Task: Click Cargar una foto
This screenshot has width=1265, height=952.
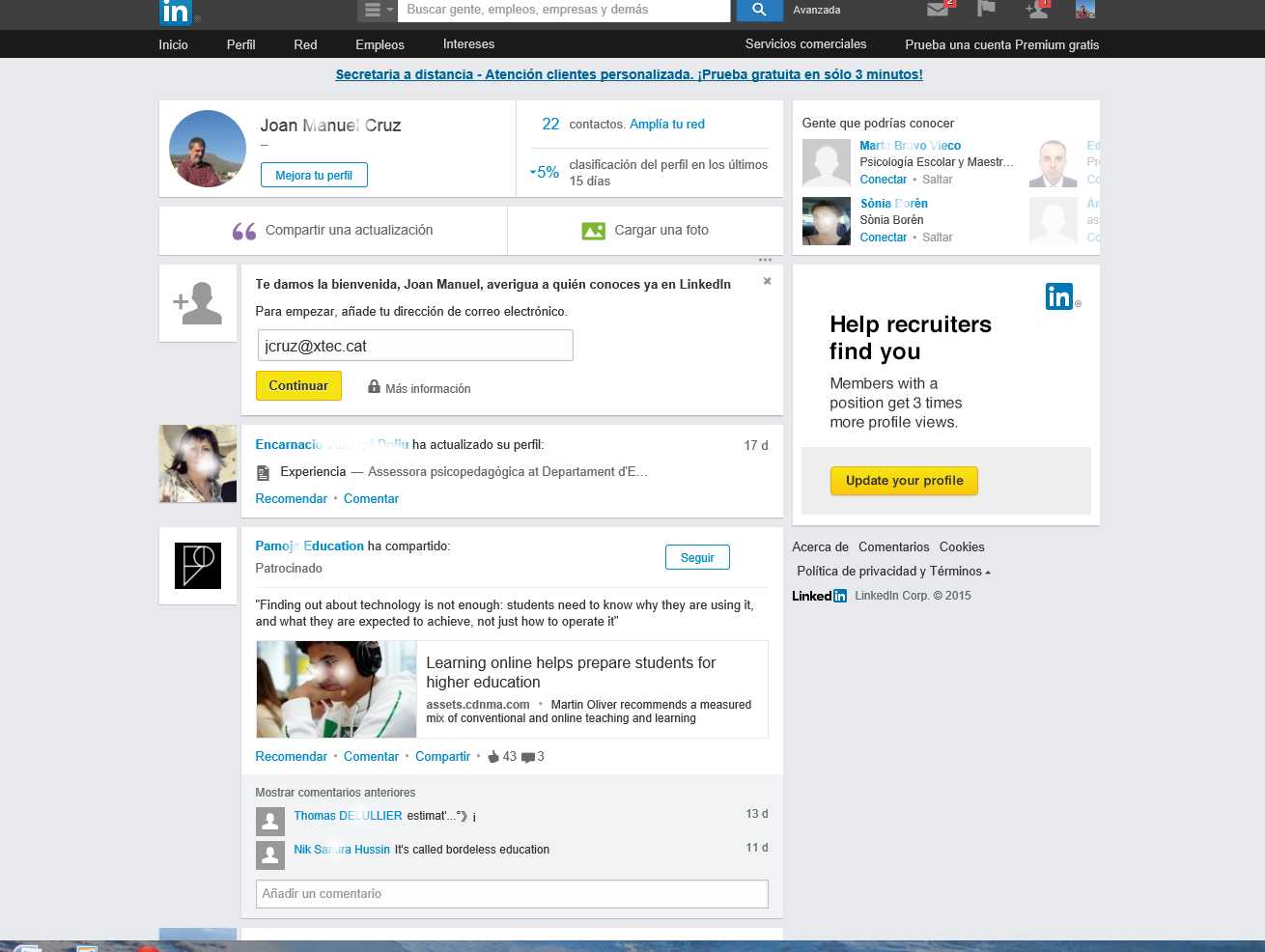Action: (645, 231)
